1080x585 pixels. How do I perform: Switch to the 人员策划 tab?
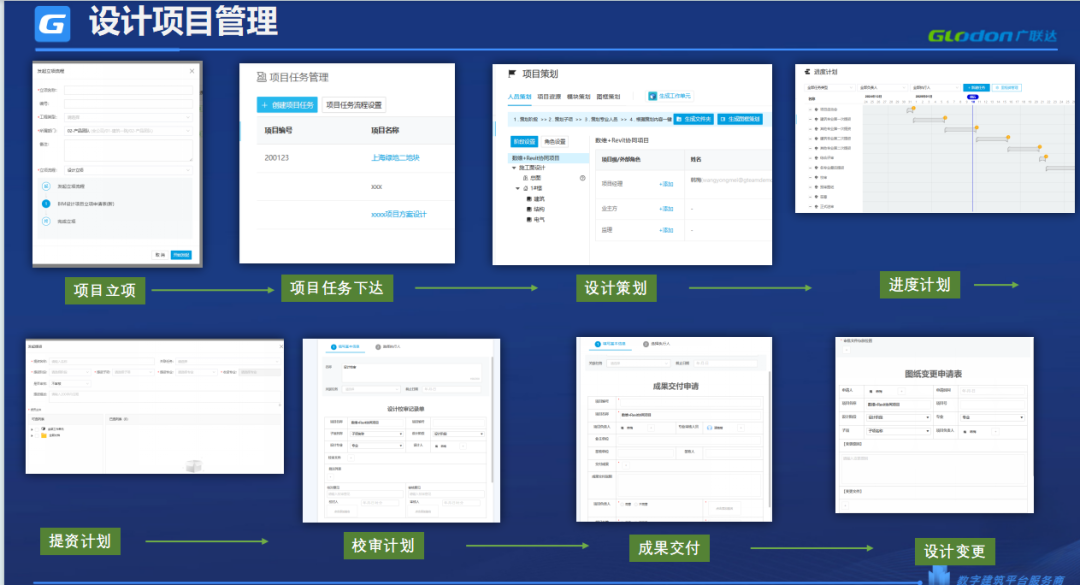tap(520, 97)
